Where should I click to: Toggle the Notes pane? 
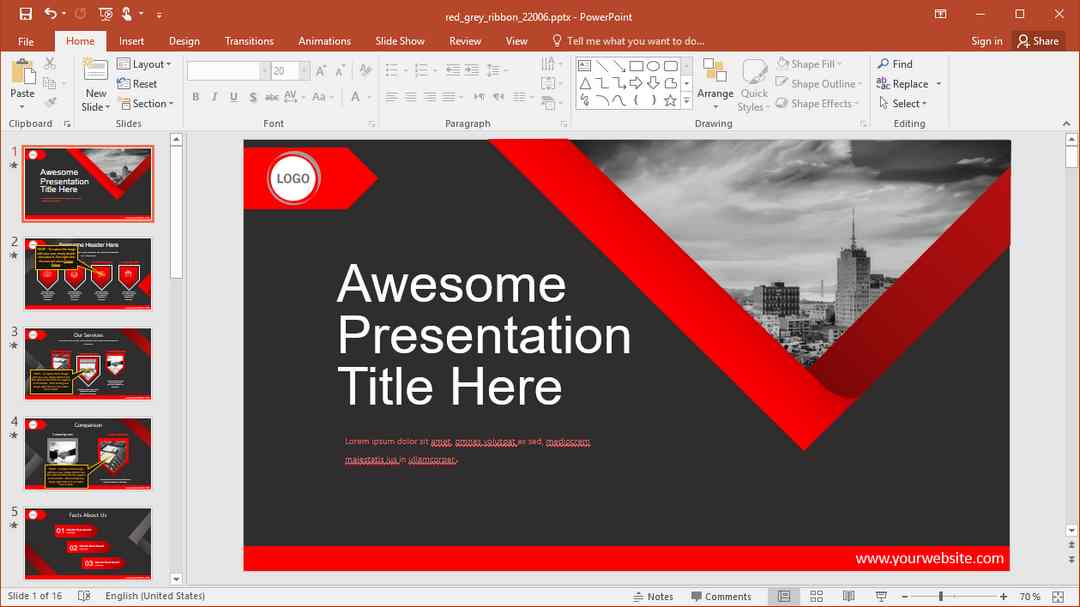tap(652, 597)
